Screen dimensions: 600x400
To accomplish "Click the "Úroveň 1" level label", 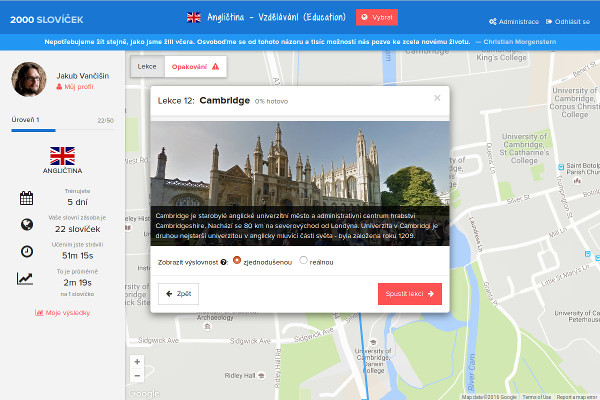I will (x=25, y=120).
